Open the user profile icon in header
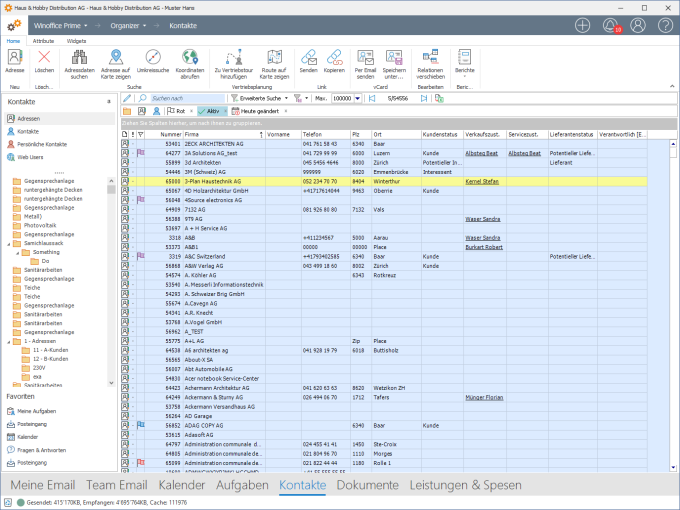Screen dimensions: 680x510 click(x=638, y=26)
